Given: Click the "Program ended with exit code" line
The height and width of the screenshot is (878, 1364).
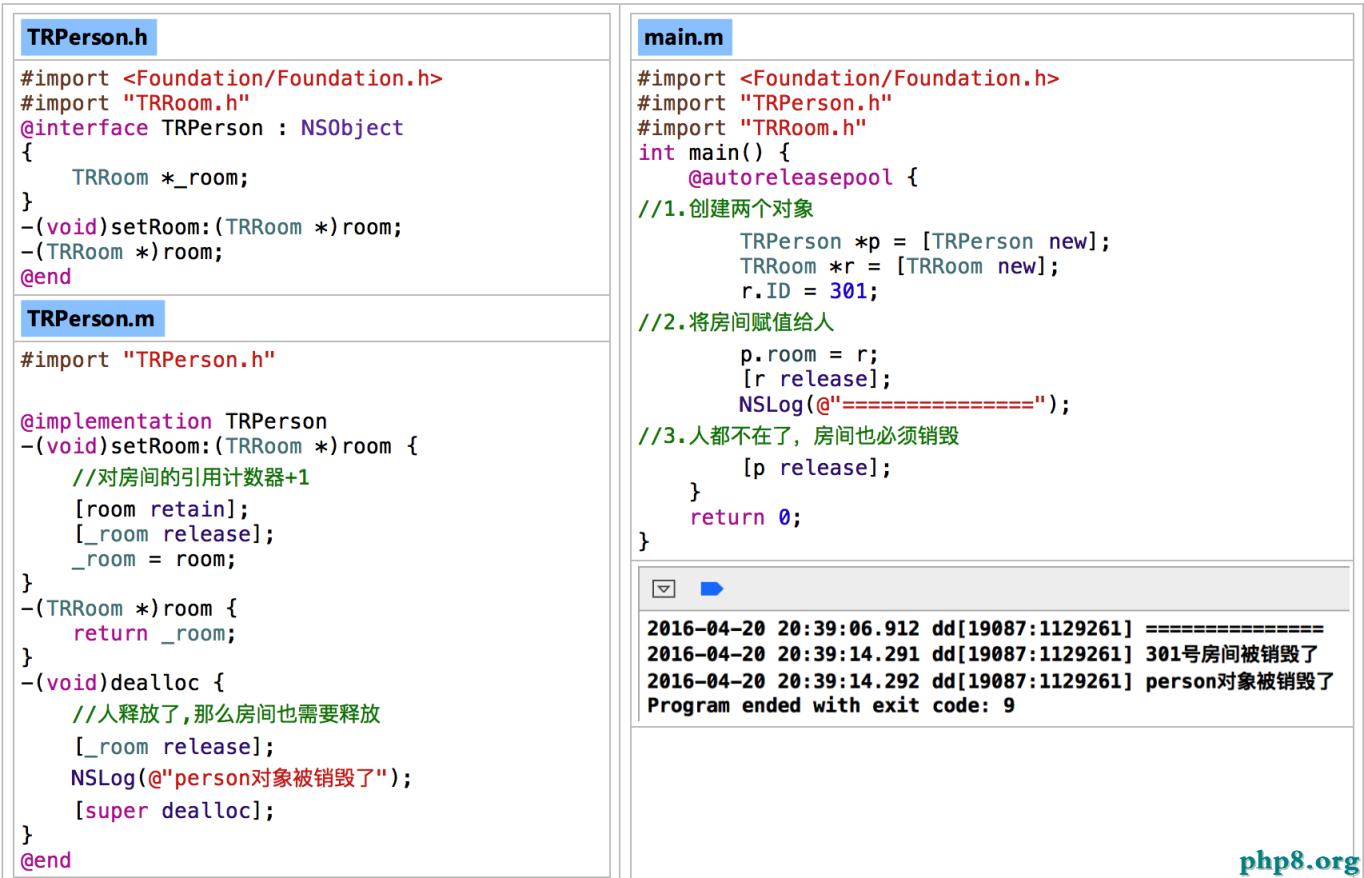Looking at the screenshot, I should point(830,706).
